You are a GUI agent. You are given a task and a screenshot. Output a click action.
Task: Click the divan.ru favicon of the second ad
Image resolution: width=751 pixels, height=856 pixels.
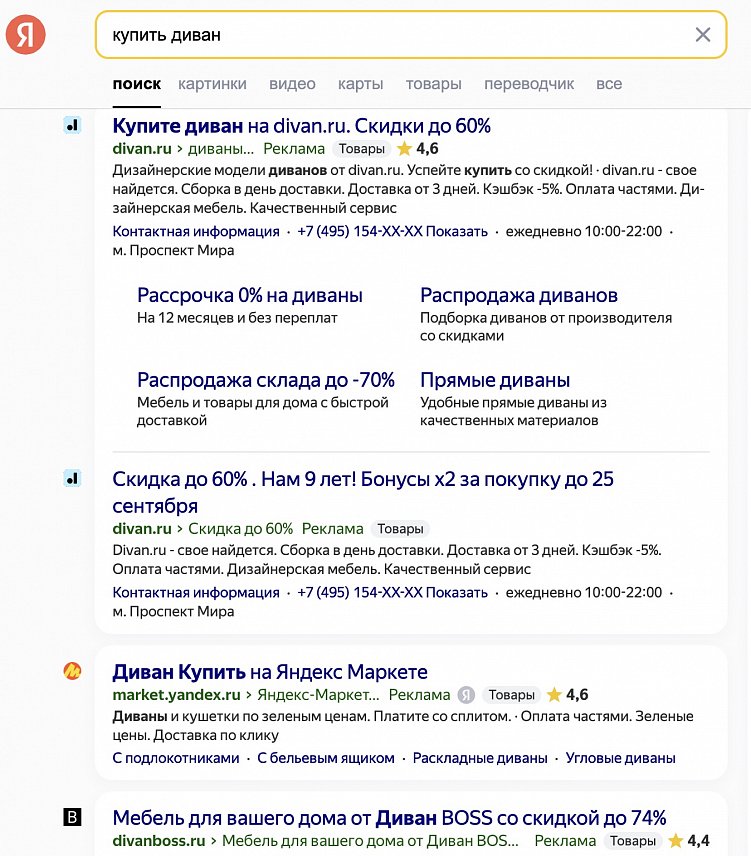(x=72, y=479)
